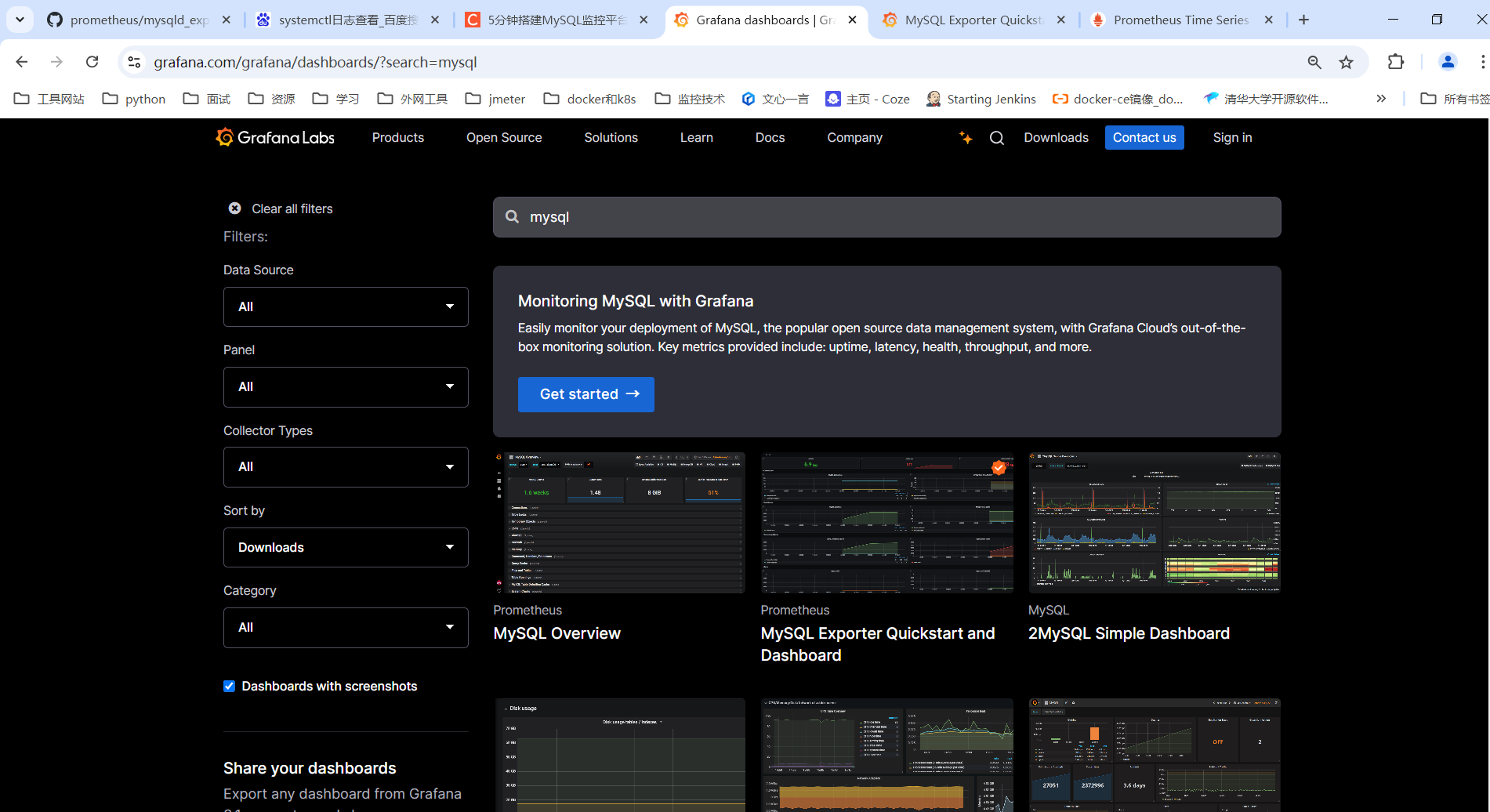Open the MySQL Exporter Quickstart screenshot thumbnail
Image resolution: width=1490 pixels, height=812 pixels.
[x=887, y=522]
